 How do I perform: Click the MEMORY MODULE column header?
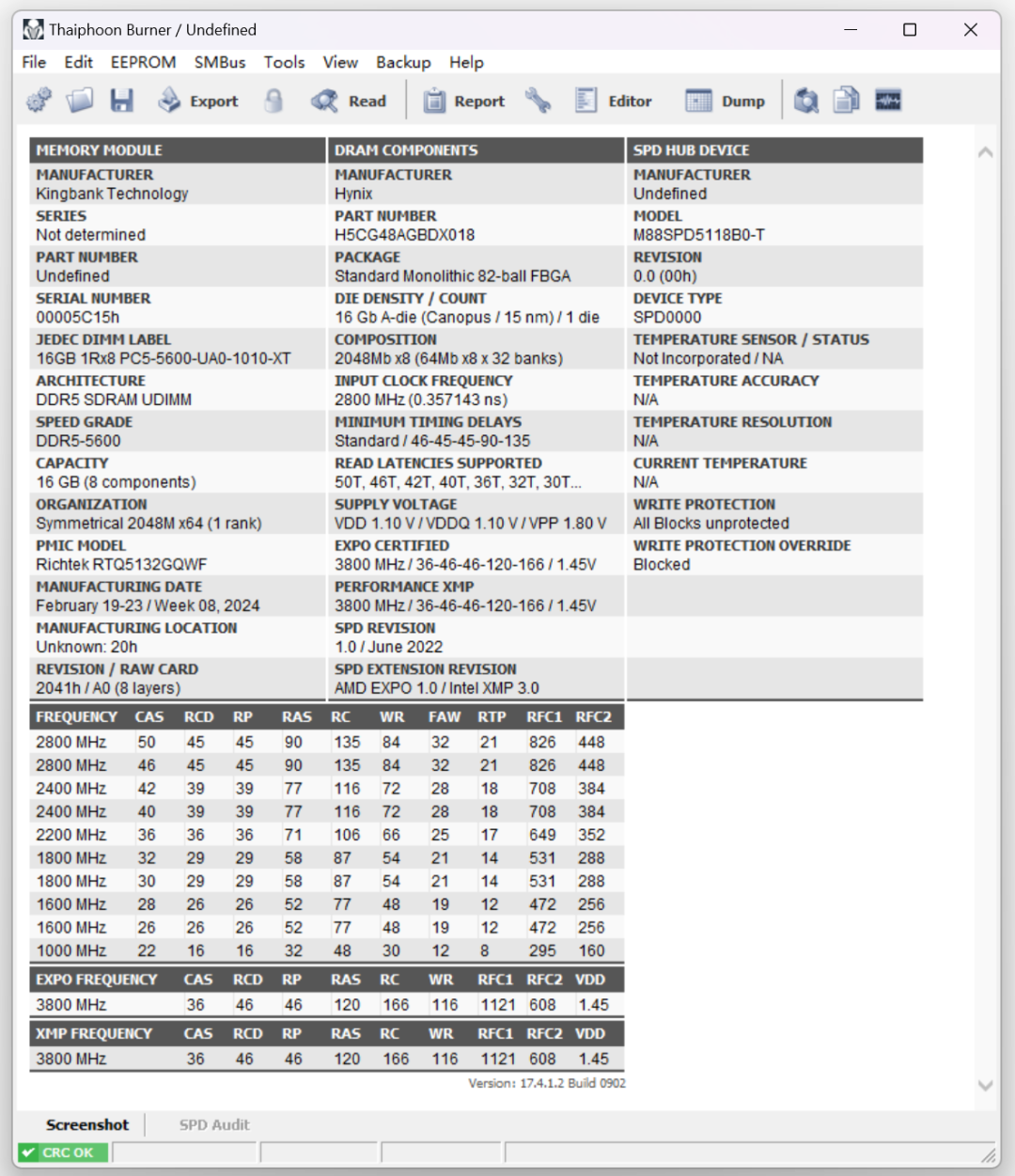click(177, 150)
